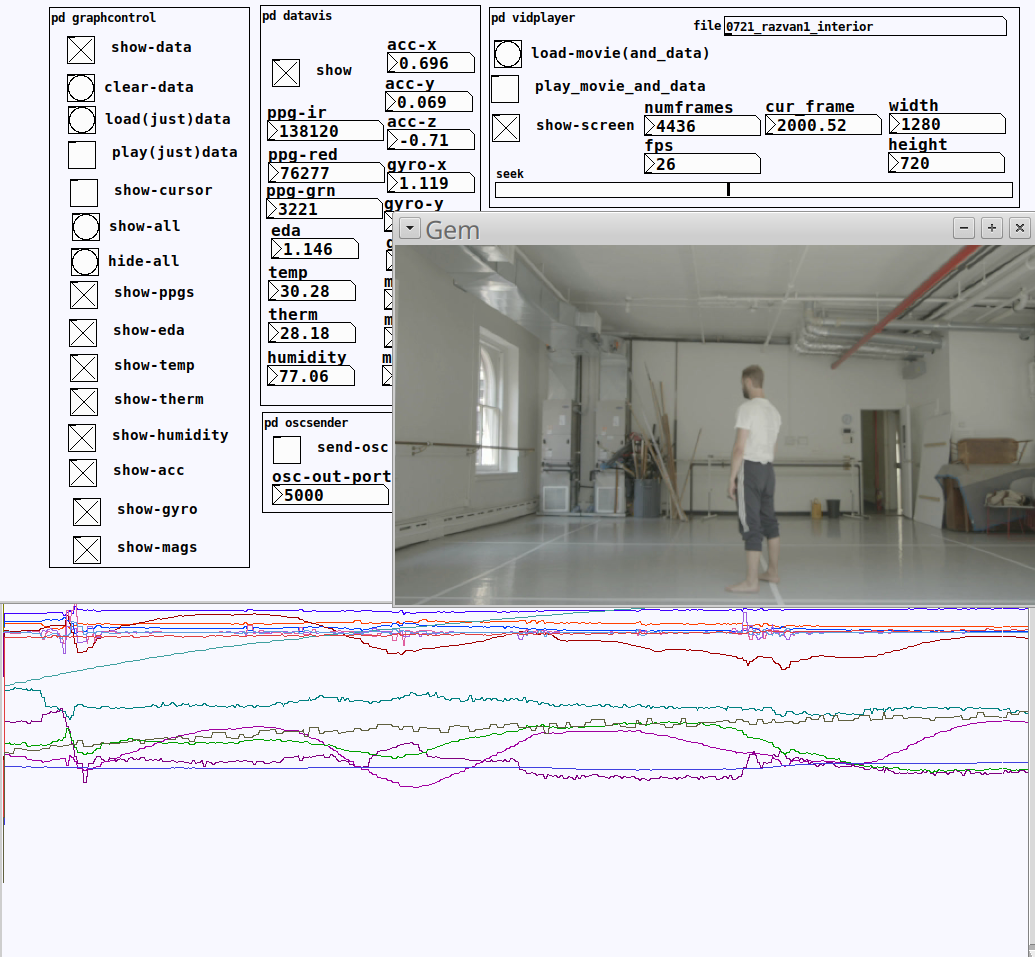Maximize the Gem video window
The height and width of the screenshot is (957, 1035).
pyautogui.click(x=991, y=228)
